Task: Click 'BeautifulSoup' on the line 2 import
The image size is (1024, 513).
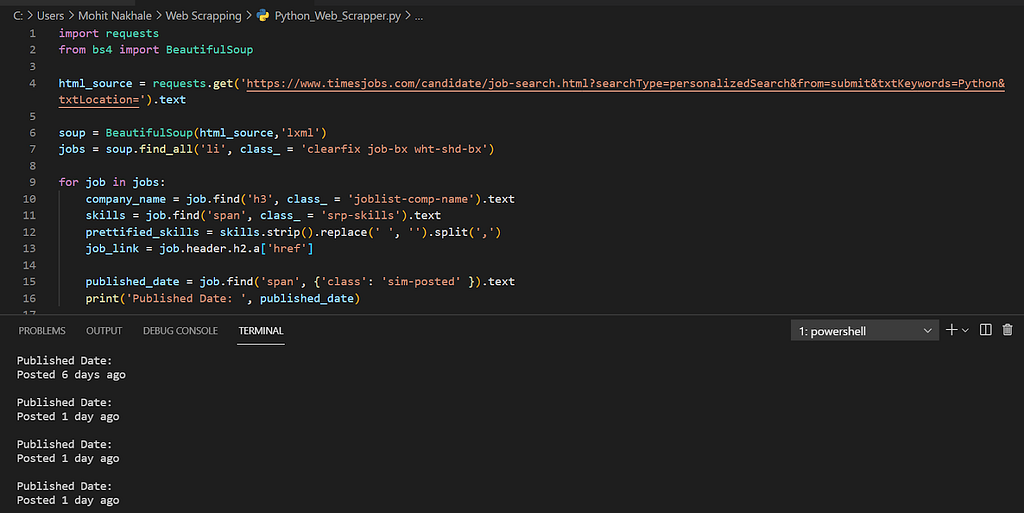Action: 209,50
